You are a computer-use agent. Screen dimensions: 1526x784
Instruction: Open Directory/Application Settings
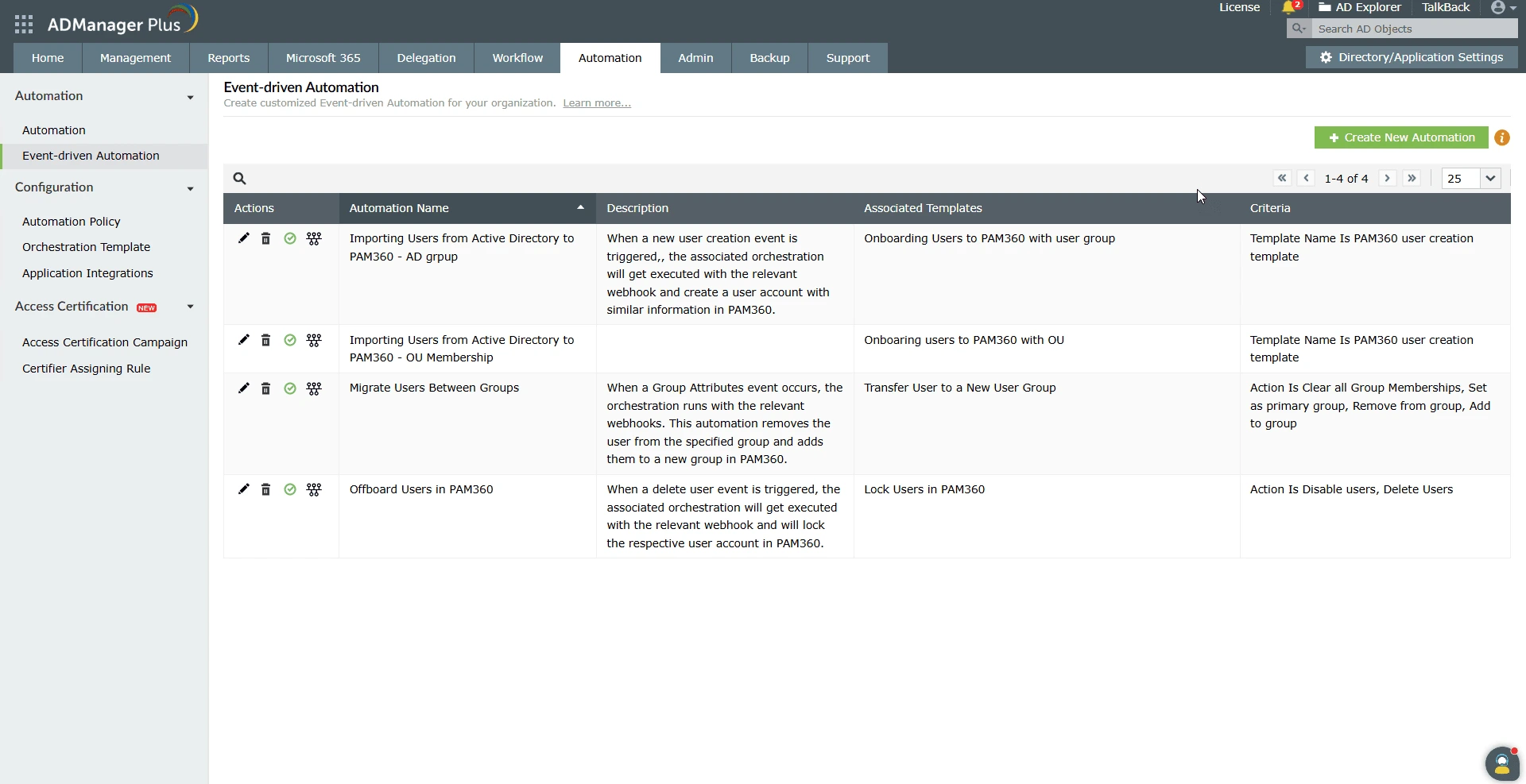[1412, 57]
